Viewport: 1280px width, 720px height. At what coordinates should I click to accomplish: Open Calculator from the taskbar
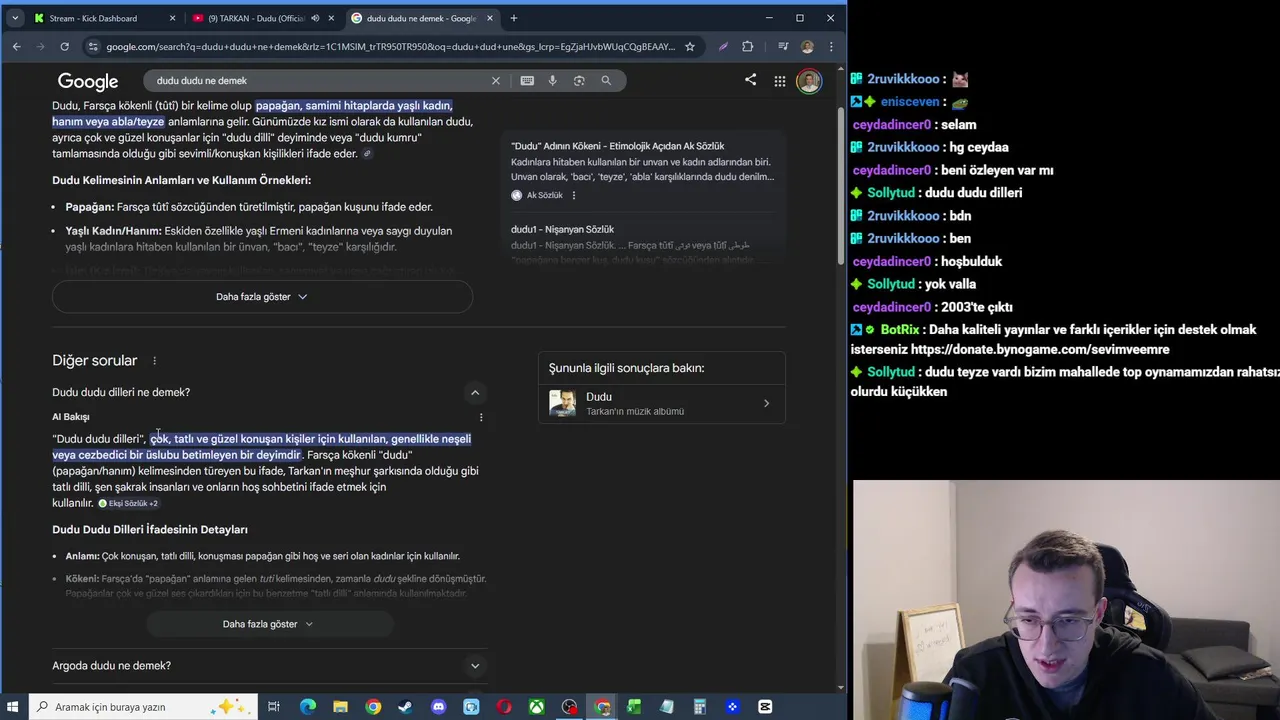(700, 707)
